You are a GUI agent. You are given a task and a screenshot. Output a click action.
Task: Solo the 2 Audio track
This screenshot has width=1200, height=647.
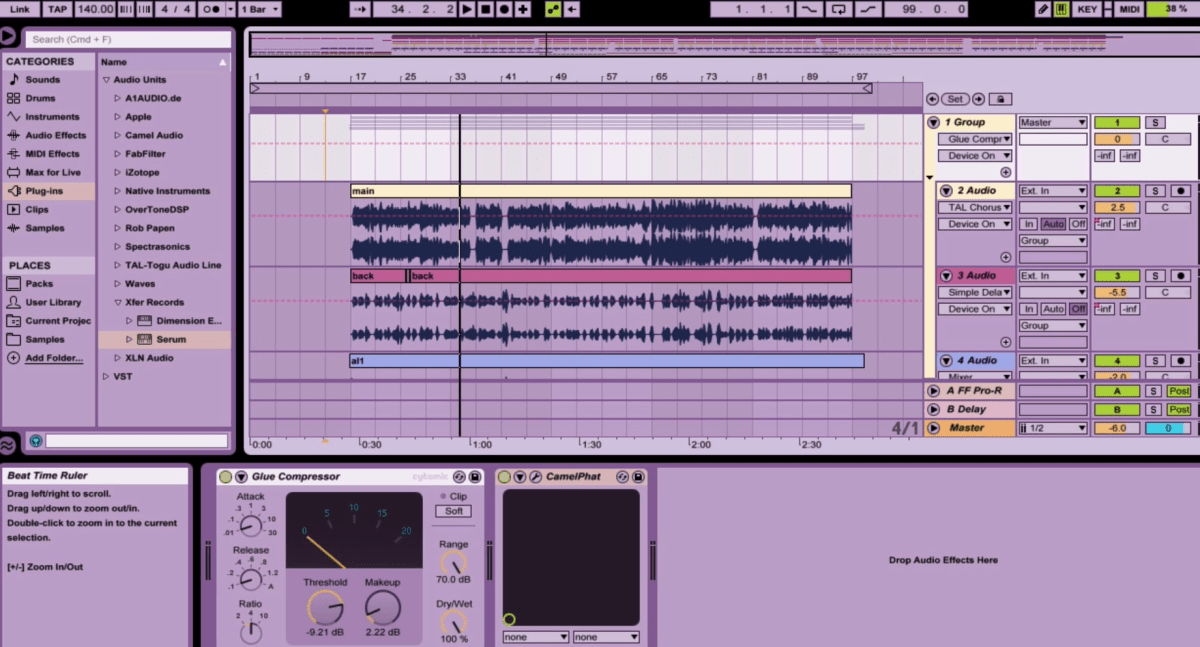point(1156,190)
